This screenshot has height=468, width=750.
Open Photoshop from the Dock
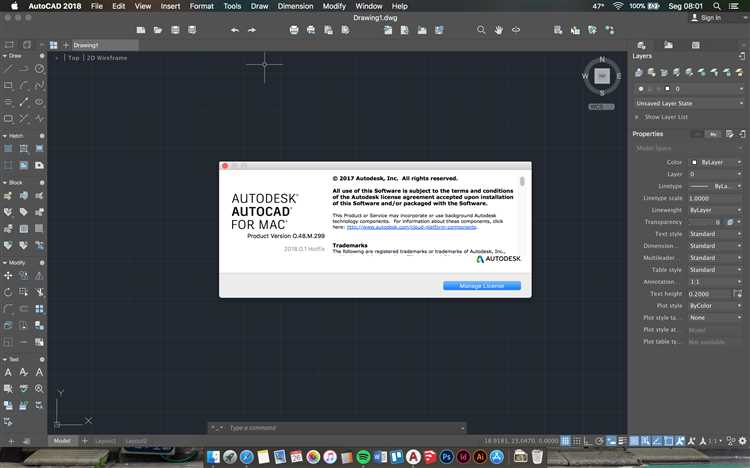[x=446, y=457]
